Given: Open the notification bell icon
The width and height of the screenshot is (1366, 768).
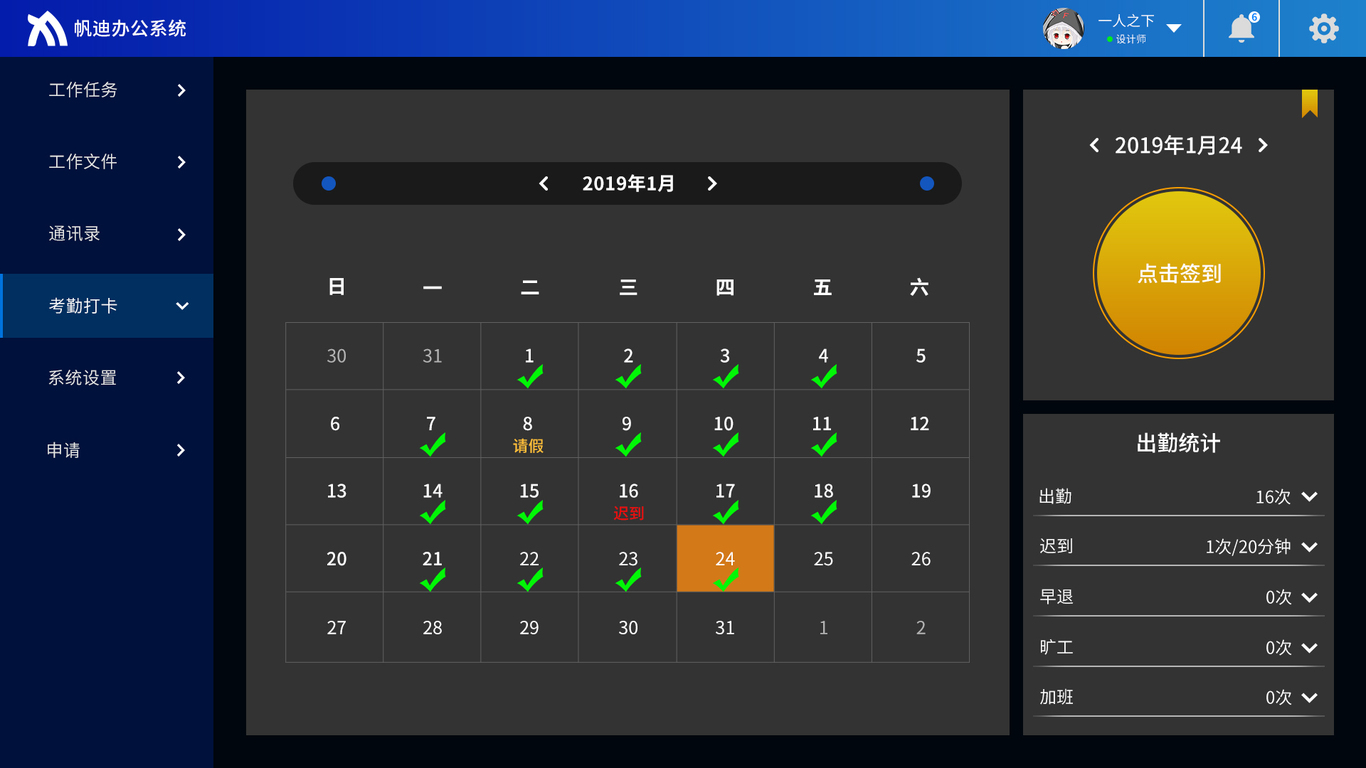Looking at the screenshot, I should 1242,28.
